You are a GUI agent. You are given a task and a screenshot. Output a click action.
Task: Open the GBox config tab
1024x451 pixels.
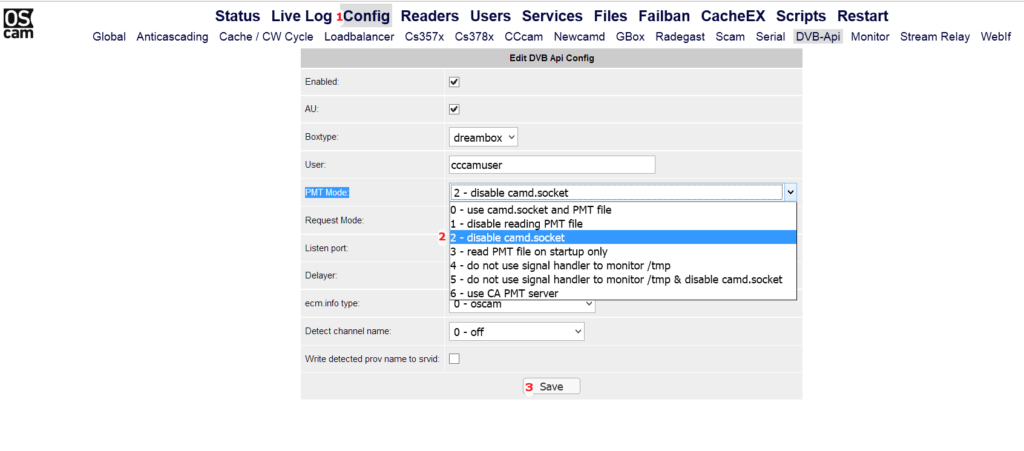point(630,37)
